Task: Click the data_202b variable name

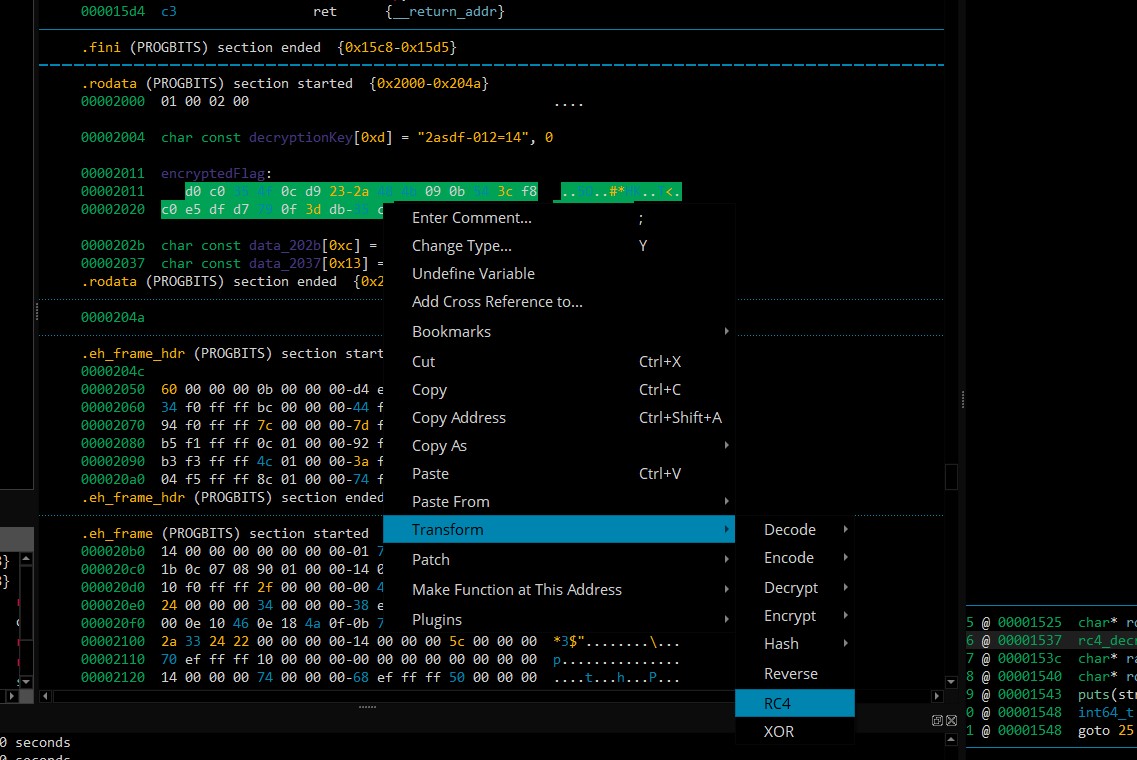Action: tap(285, 245)
